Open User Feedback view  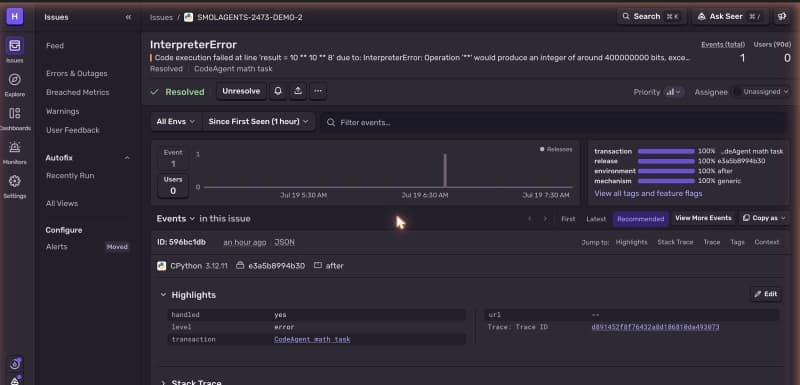72,130
